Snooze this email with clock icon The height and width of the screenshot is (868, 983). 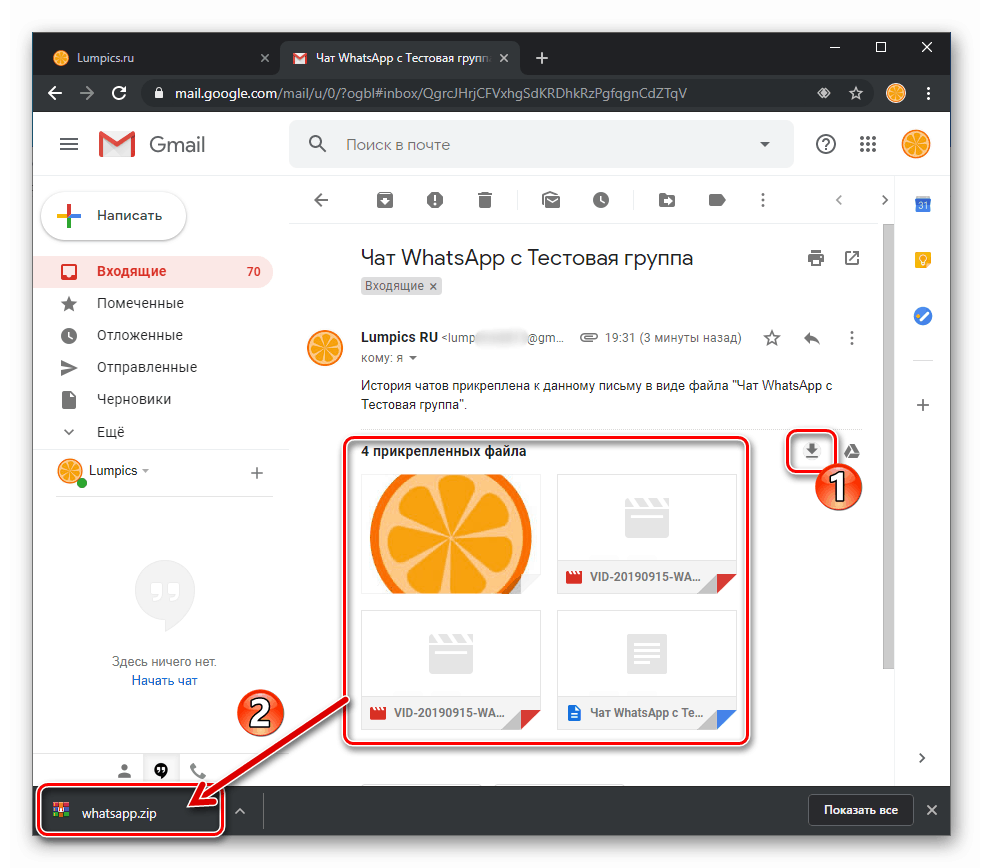pyautogui.click(x=601, y=200)
